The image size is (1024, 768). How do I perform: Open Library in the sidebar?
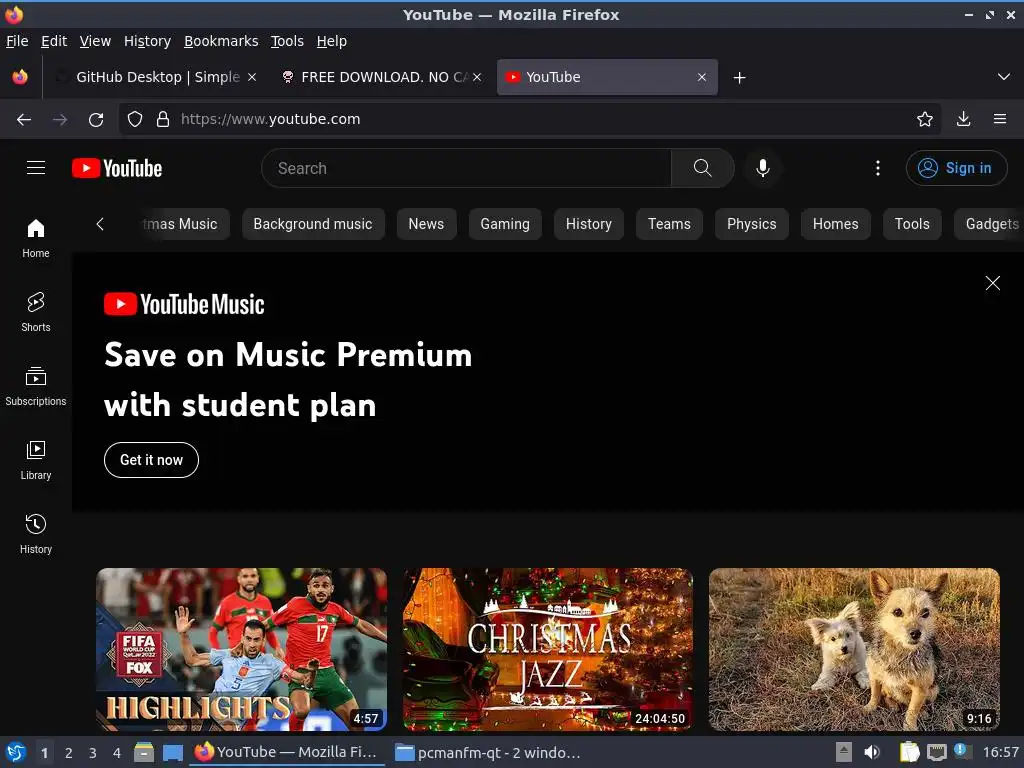tap(35, 460)
